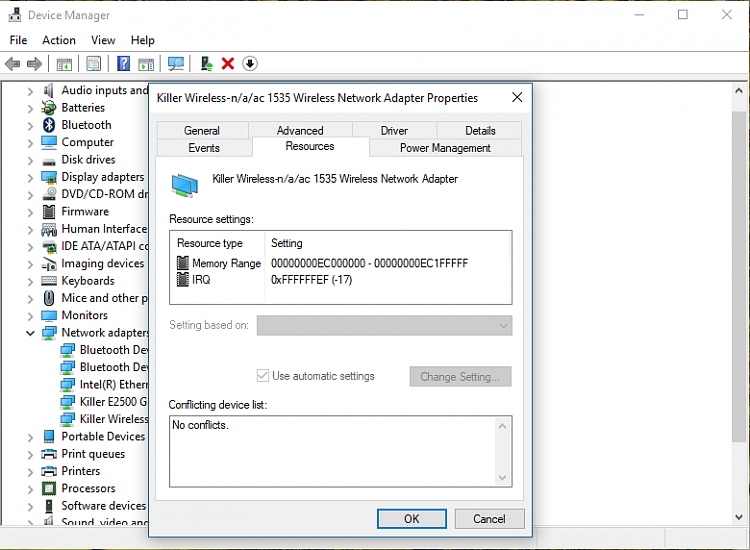
Task: Click the network adapter icon in Properties dialog
Action: click(x=185, y=186)
